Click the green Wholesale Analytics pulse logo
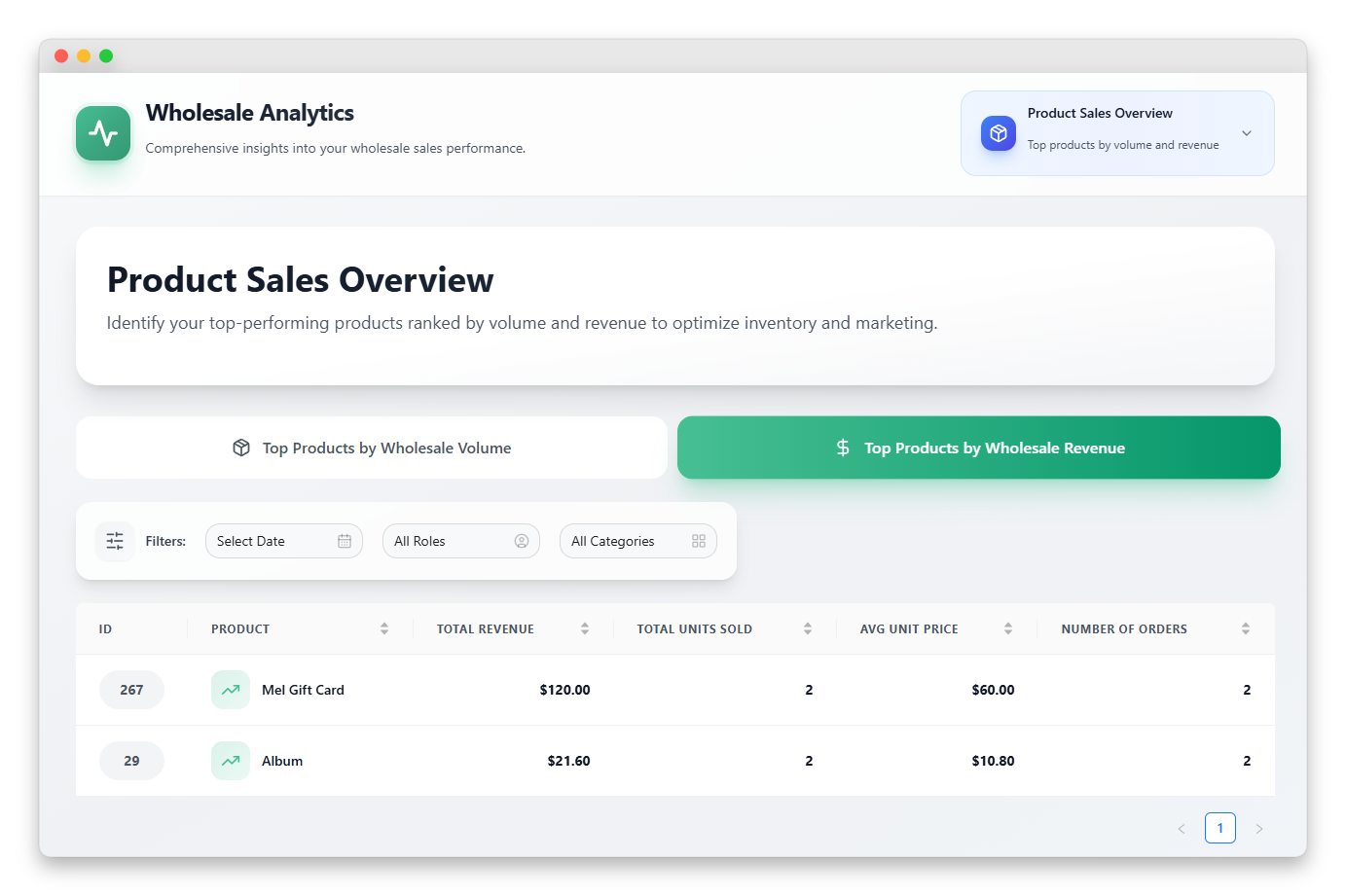 (103, 133)
